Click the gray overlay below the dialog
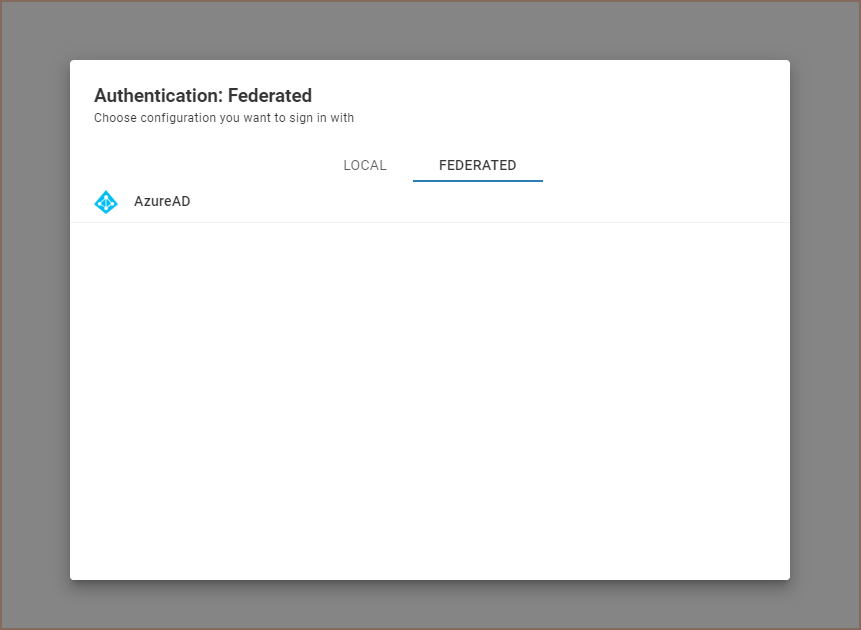This screenshot has height=630, width=861. pyautogui.click(x=430, y=605)
